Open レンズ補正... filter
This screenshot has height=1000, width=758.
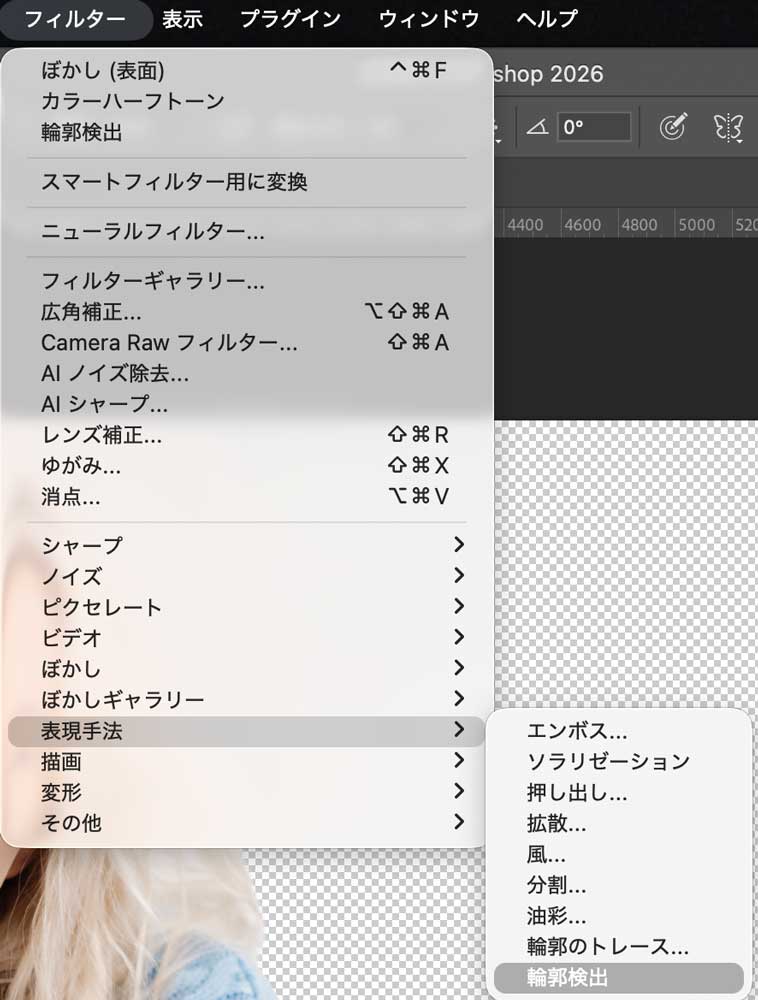[247, 436]
